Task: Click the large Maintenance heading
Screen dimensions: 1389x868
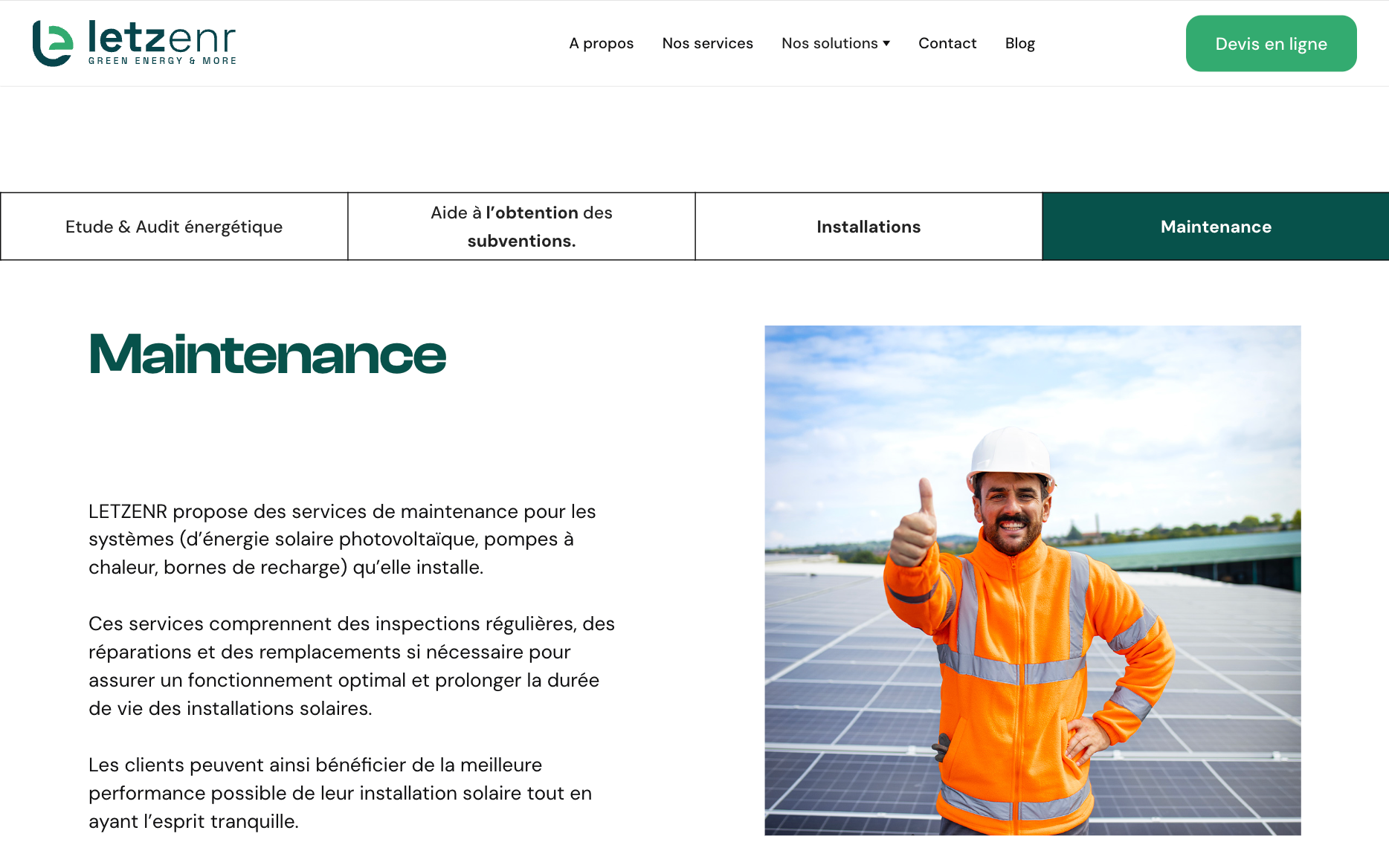Action: pos(267,354)
